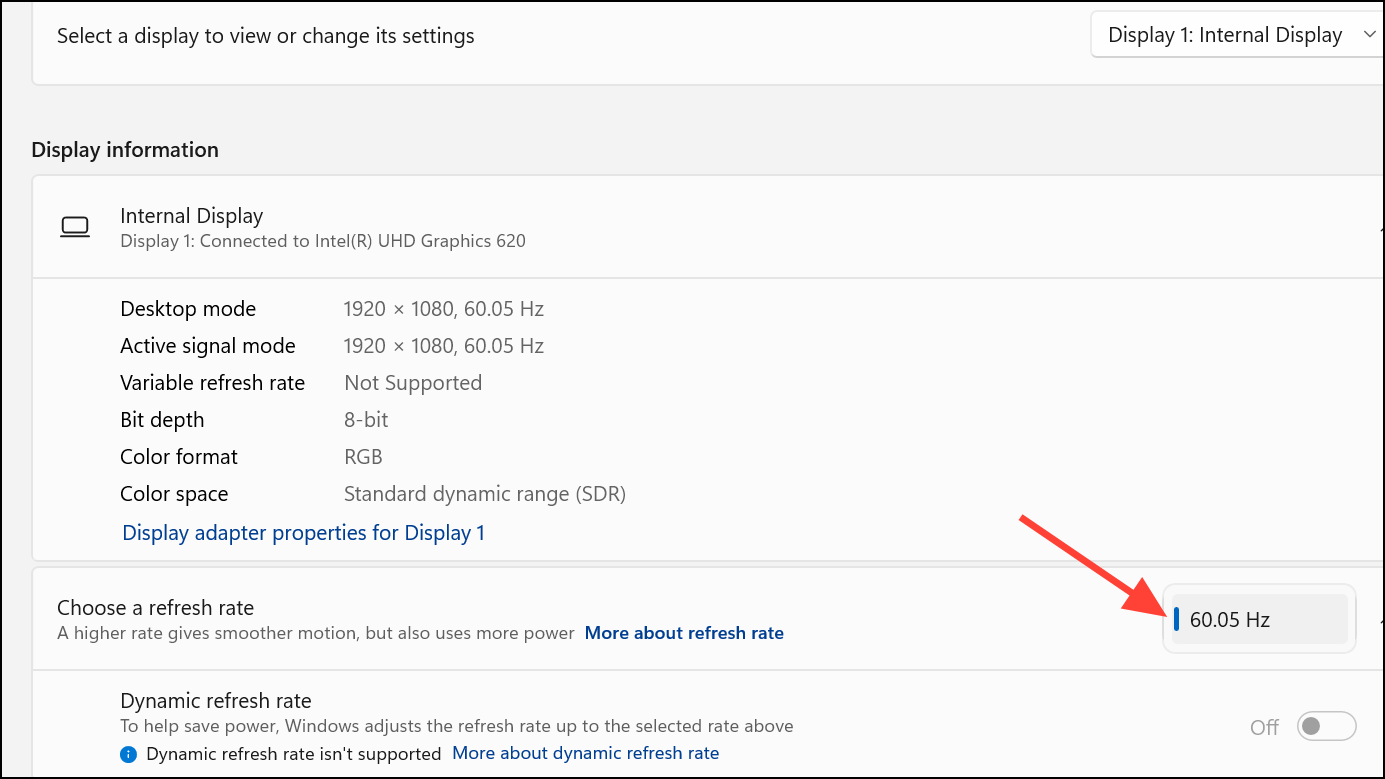Follow the More about refresh rate link
1385x779 pixels.
click(684, 633)
